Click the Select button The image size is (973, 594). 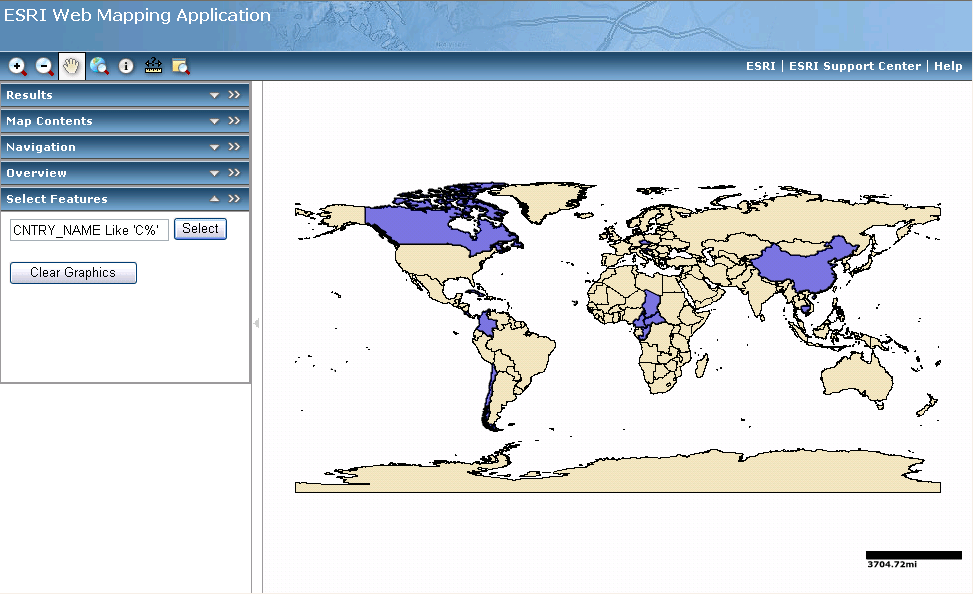tap(200, 229)
